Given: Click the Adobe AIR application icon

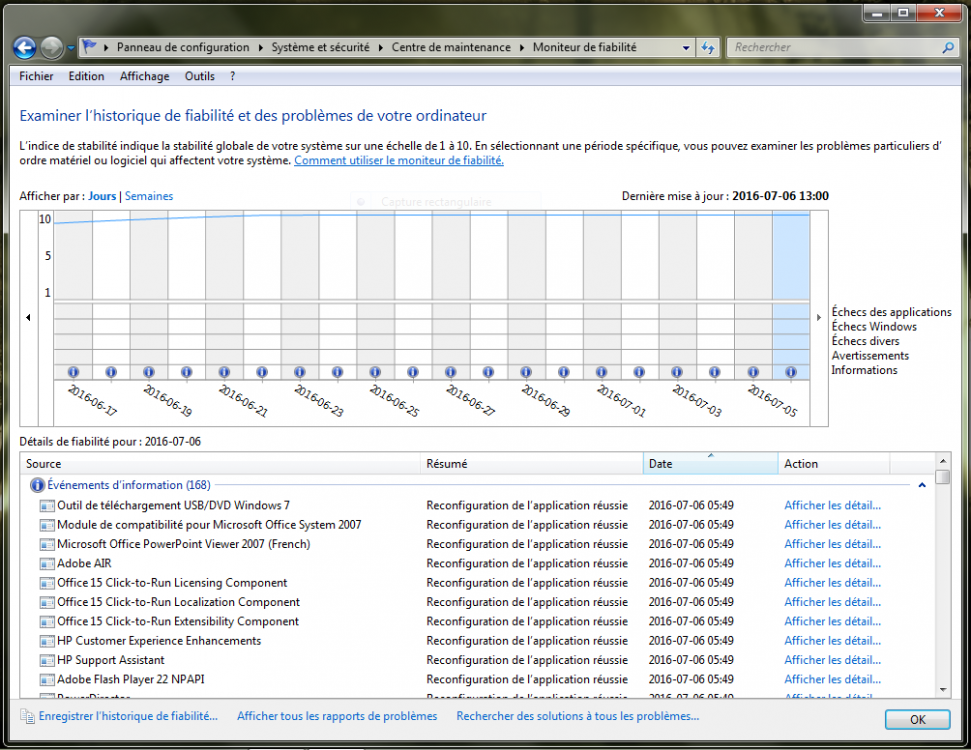Looking at the screenshot, I should pos(47,564).
